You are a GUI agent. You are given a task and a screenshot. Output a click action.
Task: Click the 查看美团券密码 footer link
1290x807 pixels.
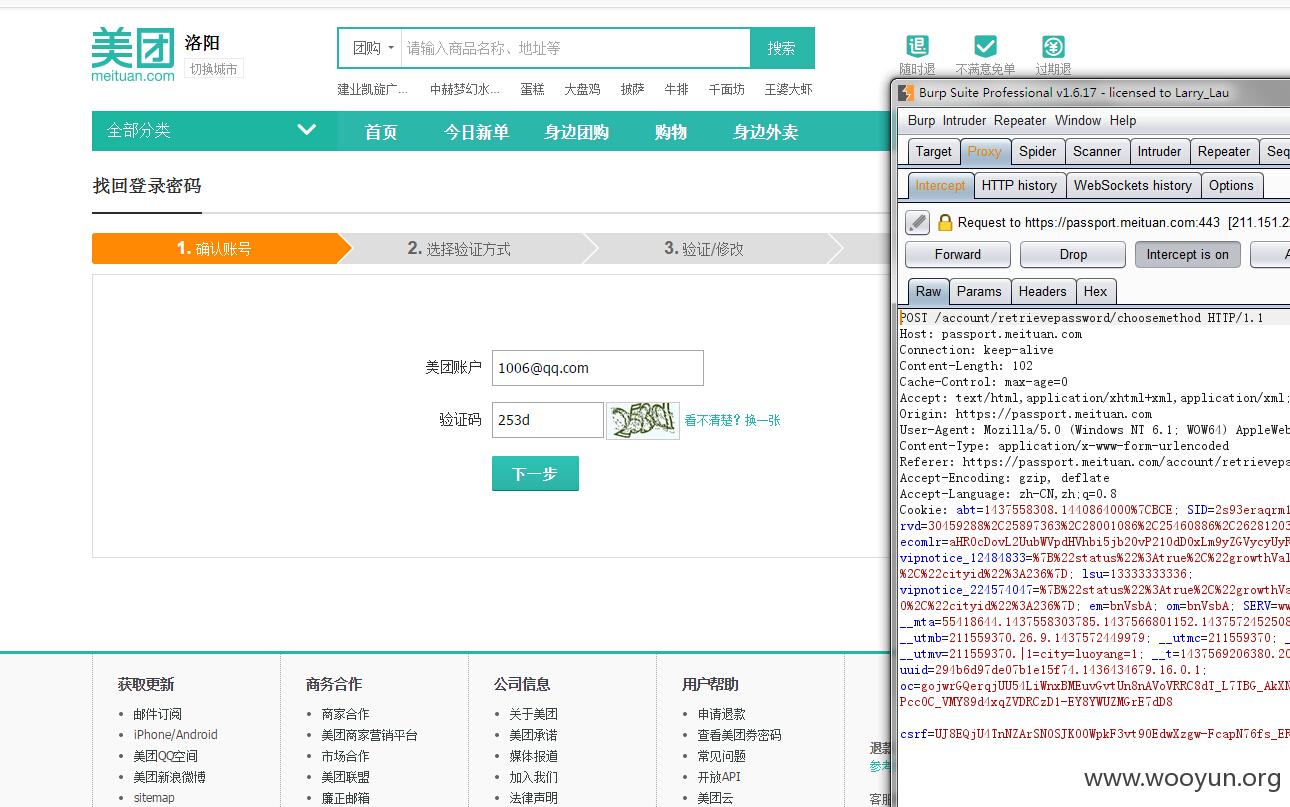(740, 735)
